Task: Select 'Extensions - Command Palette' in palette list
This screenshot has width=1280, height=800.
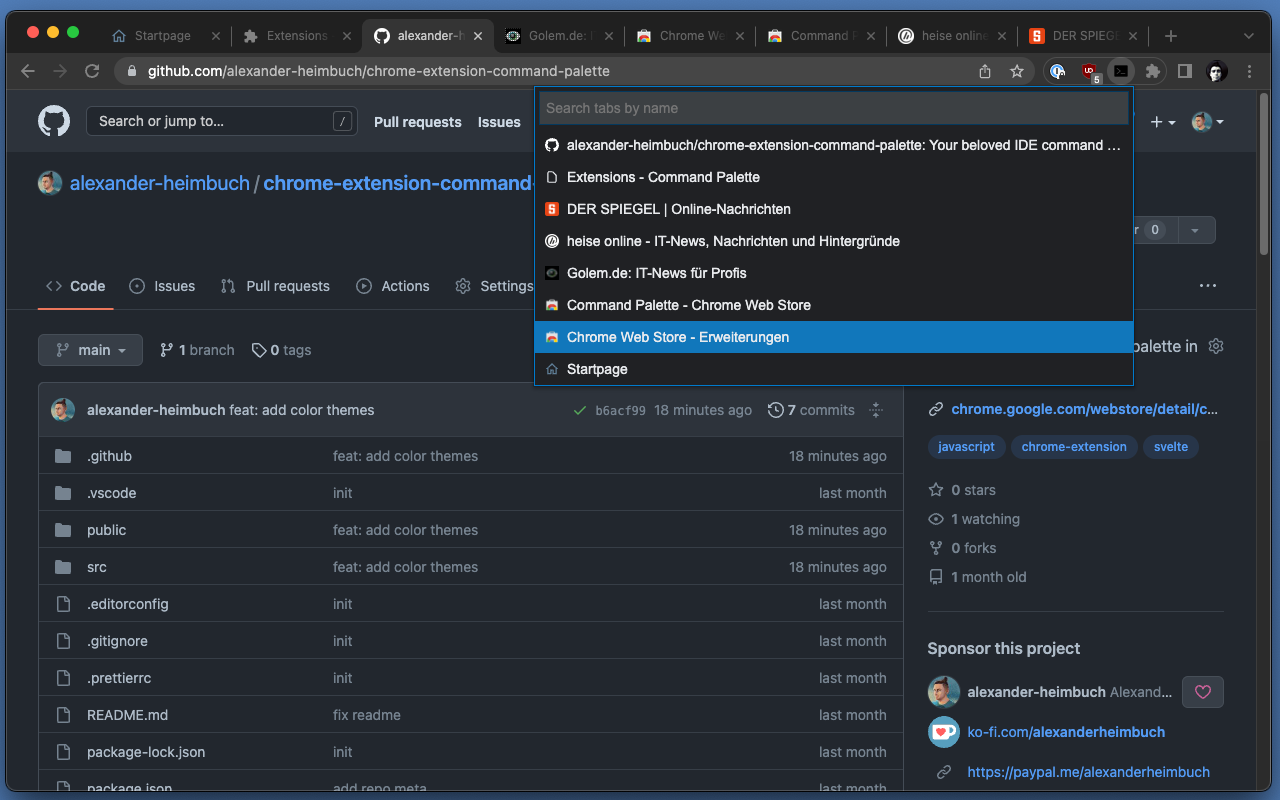Action: click(834, 177)
